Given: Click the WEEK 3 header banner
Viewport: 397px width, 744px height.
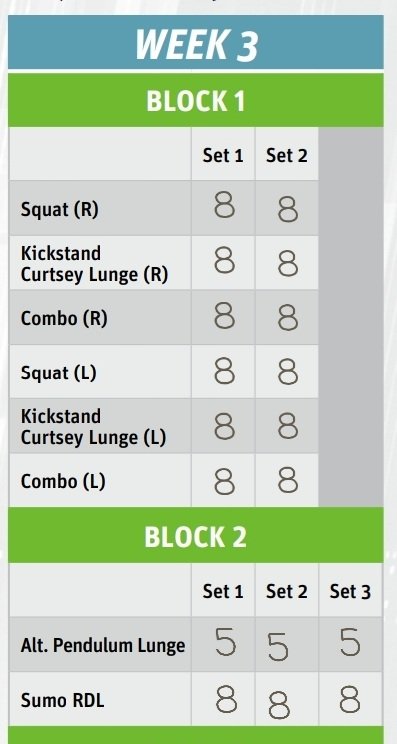Looking at the screenshot, I should [x=196, y=42].
